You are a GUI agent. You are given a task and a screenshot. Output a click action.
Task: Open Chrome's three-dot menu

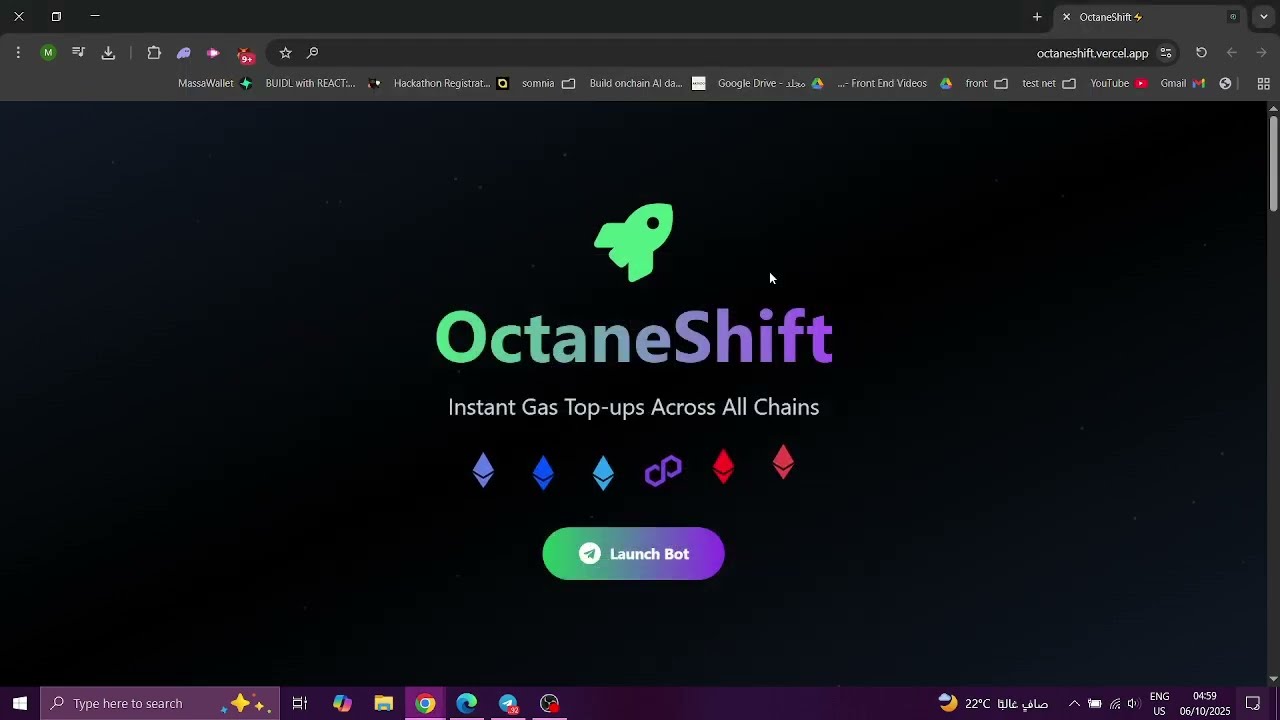point(18,53)
